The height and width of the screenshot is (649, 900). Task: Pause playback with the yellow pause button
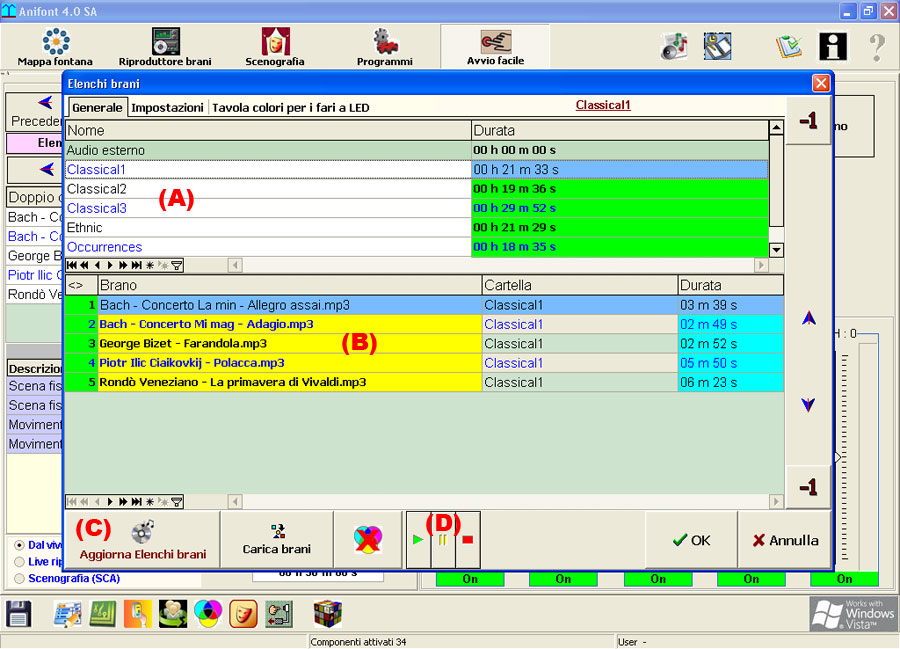(x=443, y=540)
